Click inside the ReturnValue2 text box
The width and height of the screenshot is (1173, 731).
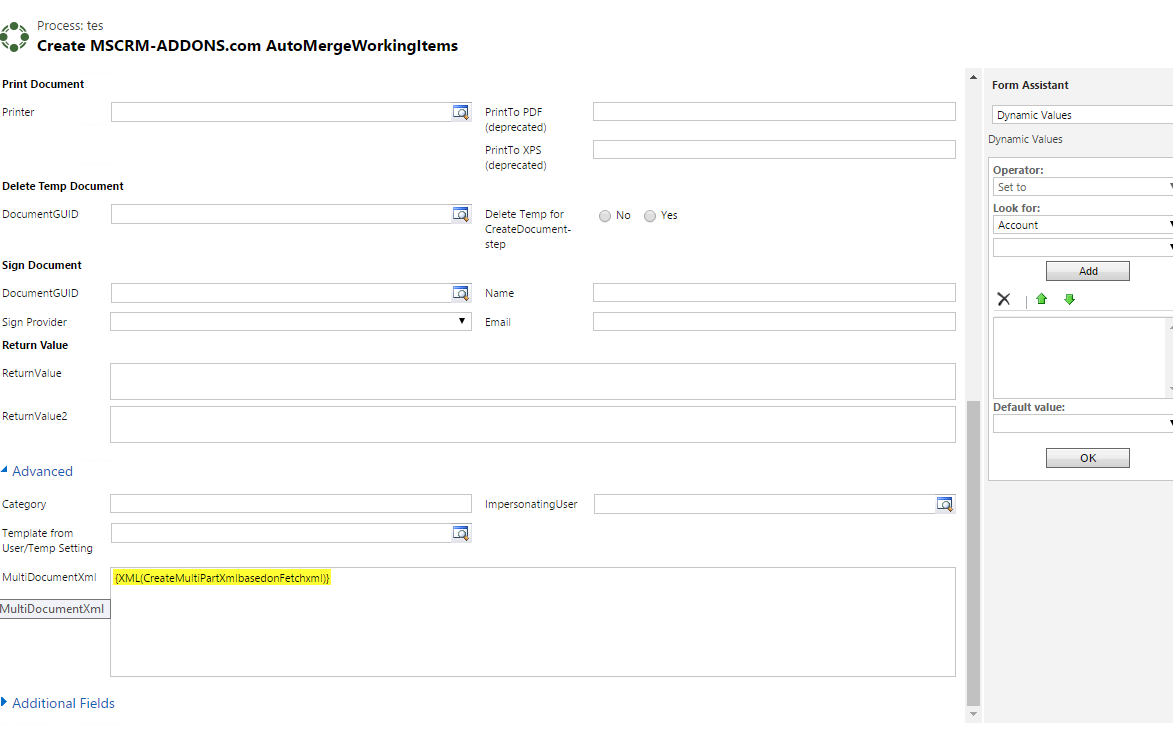pos(533,424)
